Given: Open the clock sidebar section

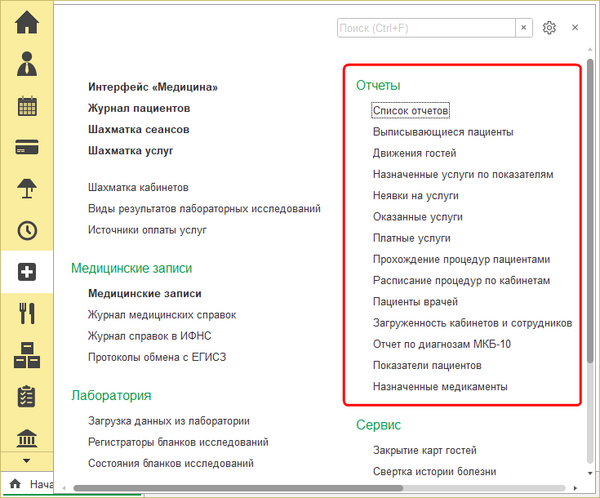Looking at the screenshot, I should [x=27, y=230].
